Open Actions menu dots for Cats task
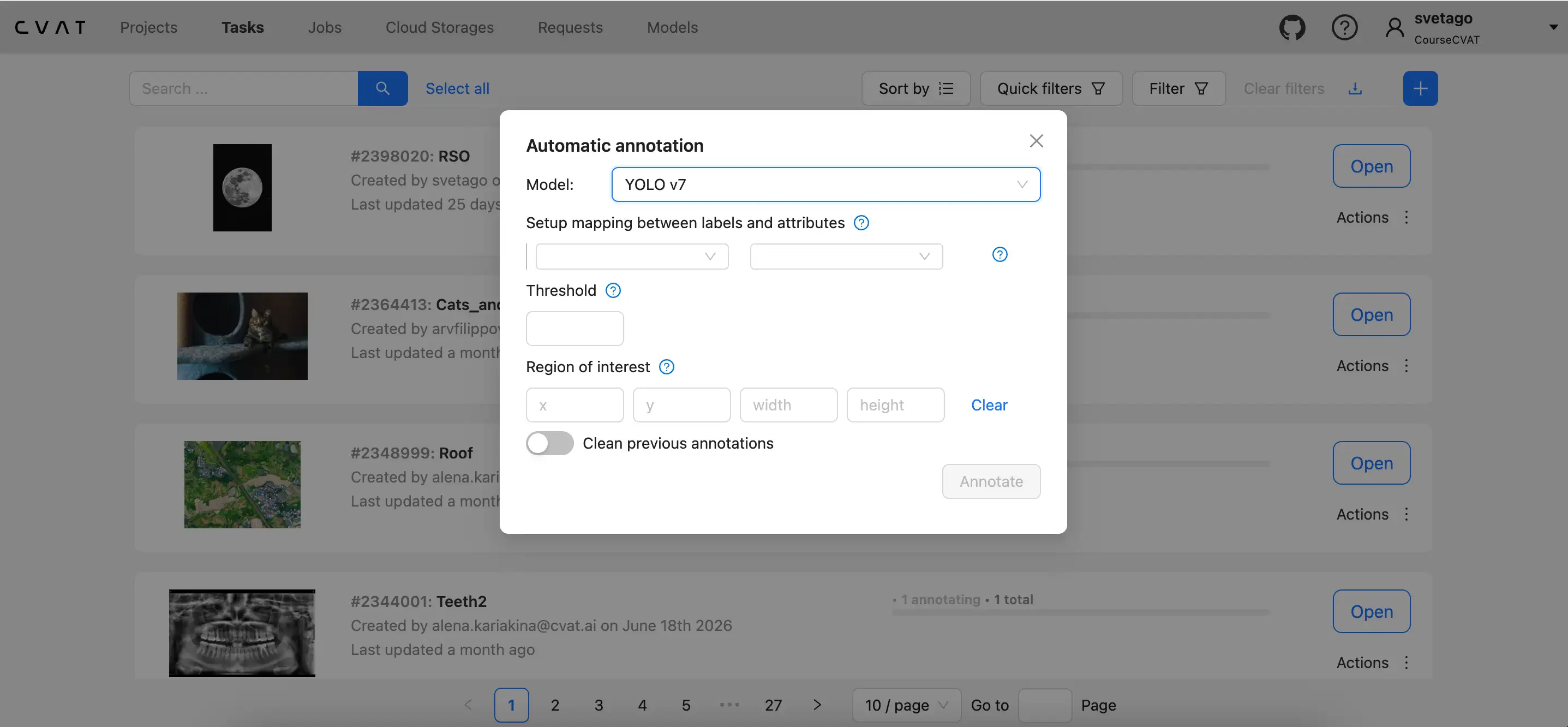The width and height of the screenshot is (1568, 727). click(x=1407, y=366)
